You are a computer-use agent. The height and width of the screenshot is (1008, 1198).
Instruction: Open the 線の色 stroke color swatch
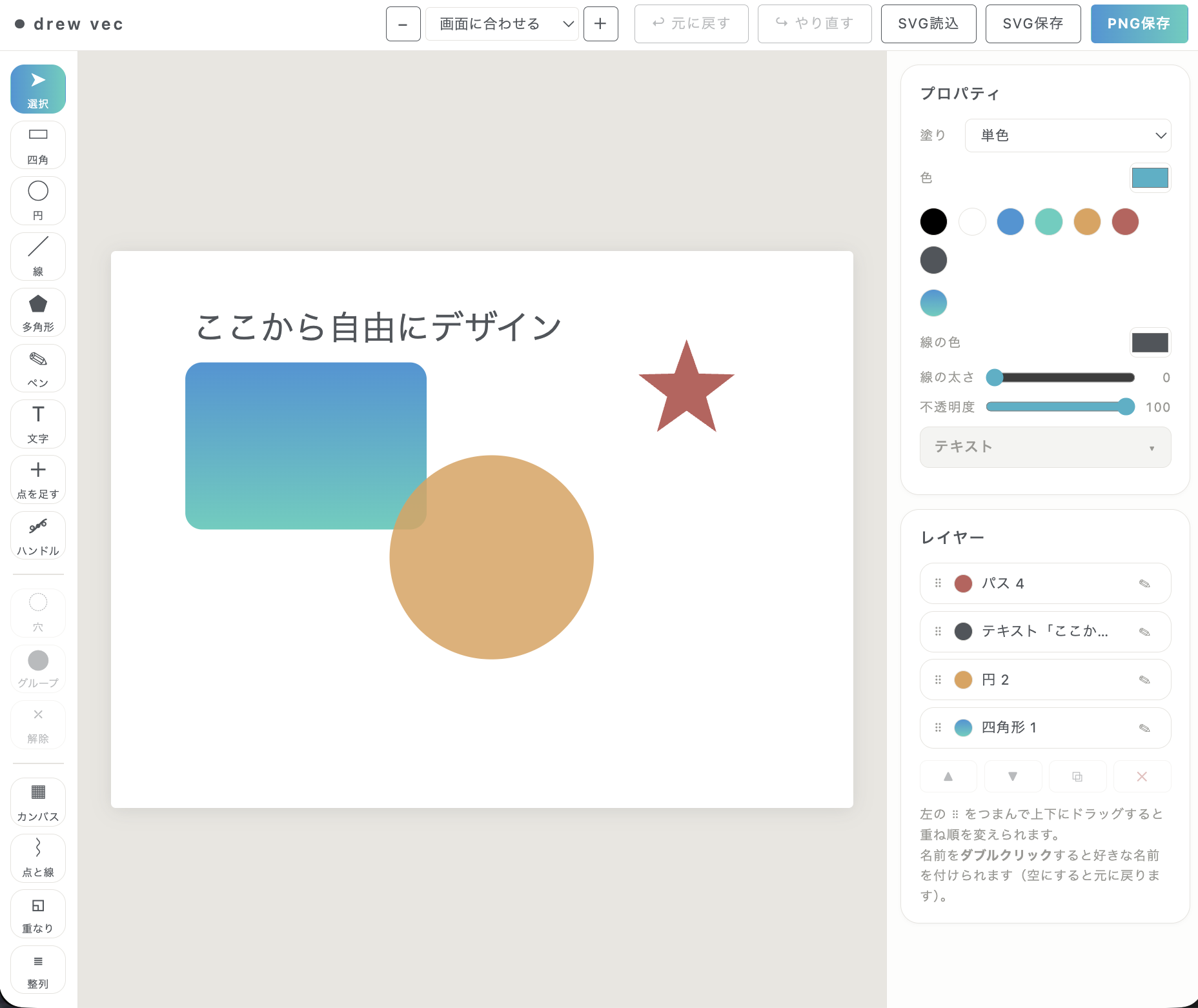(x=1150, y=343)
